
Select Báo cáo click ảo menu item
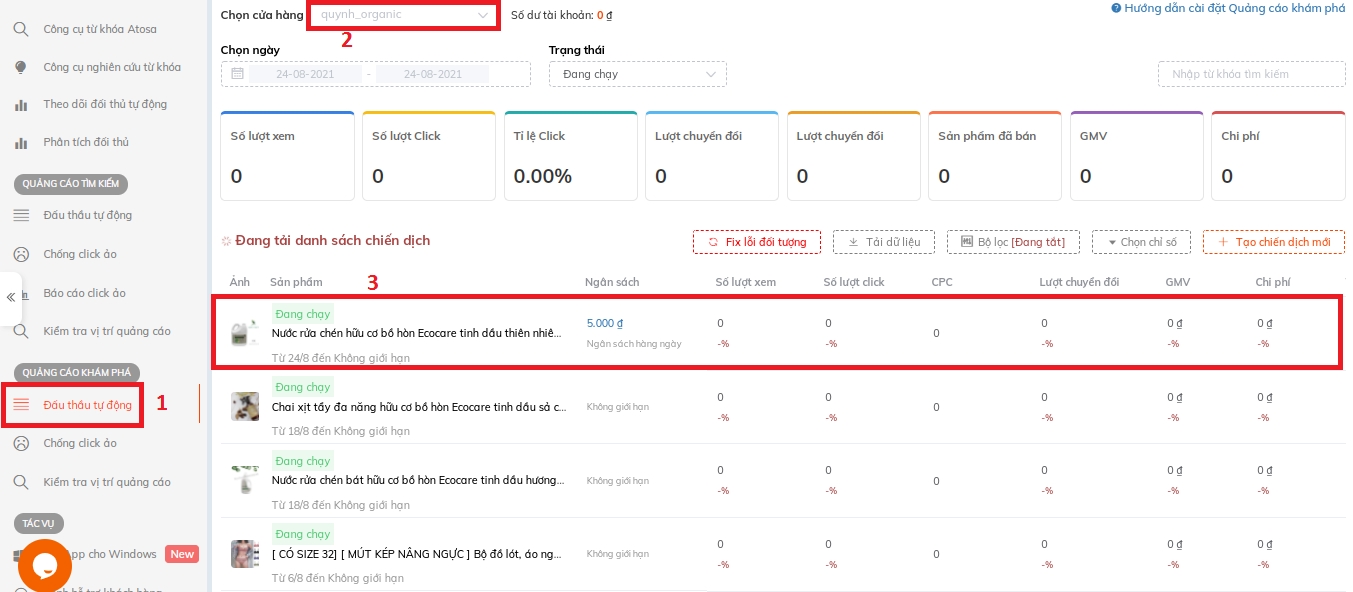(84, 293)
